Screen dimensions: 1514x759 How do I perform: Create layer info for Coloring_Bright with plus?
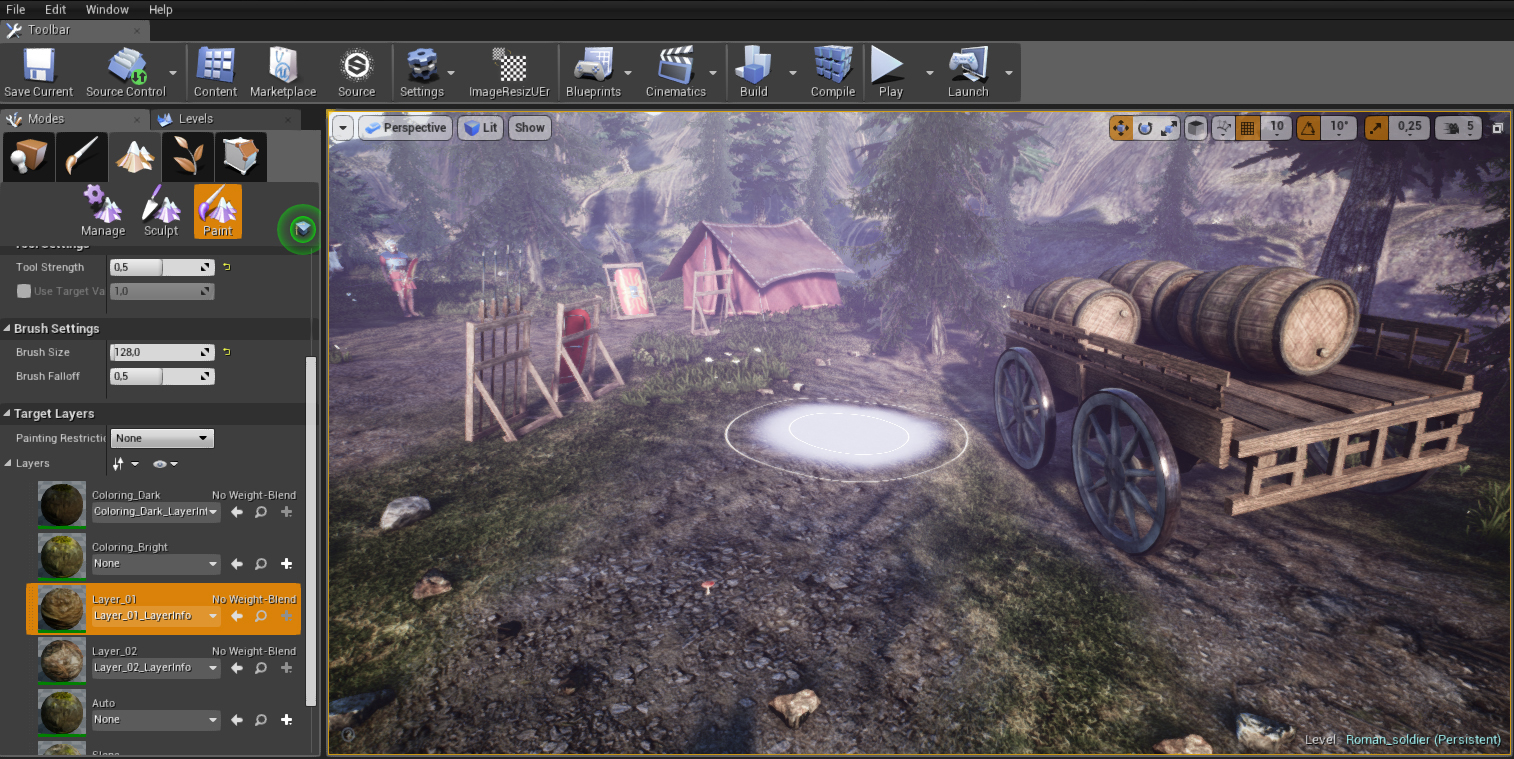tap(286, 564)
